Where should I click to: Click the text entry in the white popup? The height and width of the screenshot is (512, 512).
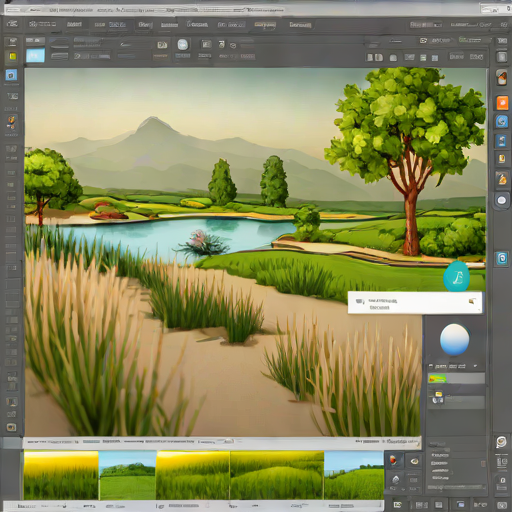[383, 304]
